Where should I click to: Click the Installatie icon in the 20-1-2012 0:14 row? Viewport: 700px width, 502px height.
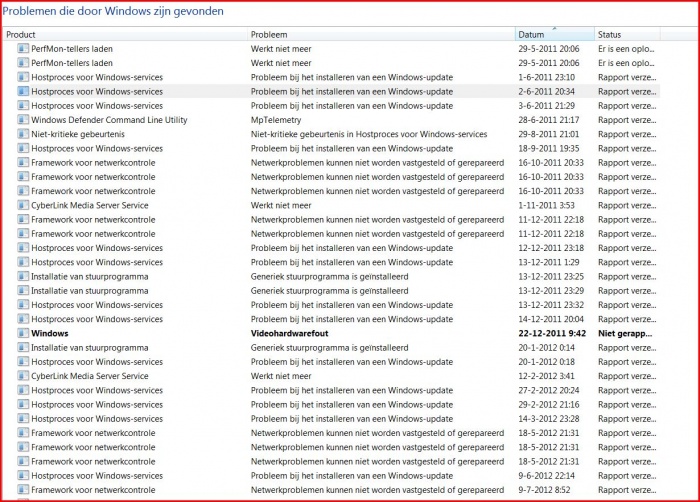tap(23, 347)
